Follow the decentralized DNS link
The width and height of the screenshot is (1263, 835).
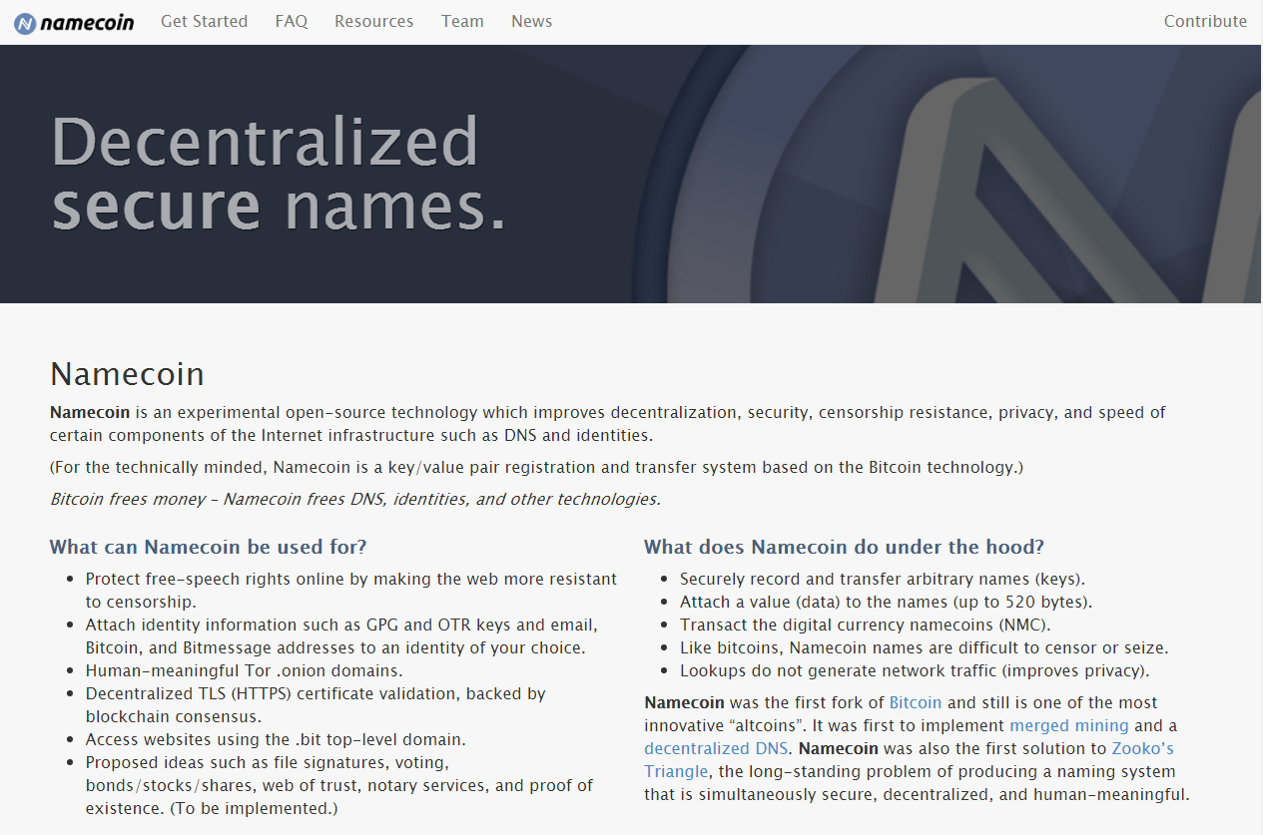(x=716, y=749)
